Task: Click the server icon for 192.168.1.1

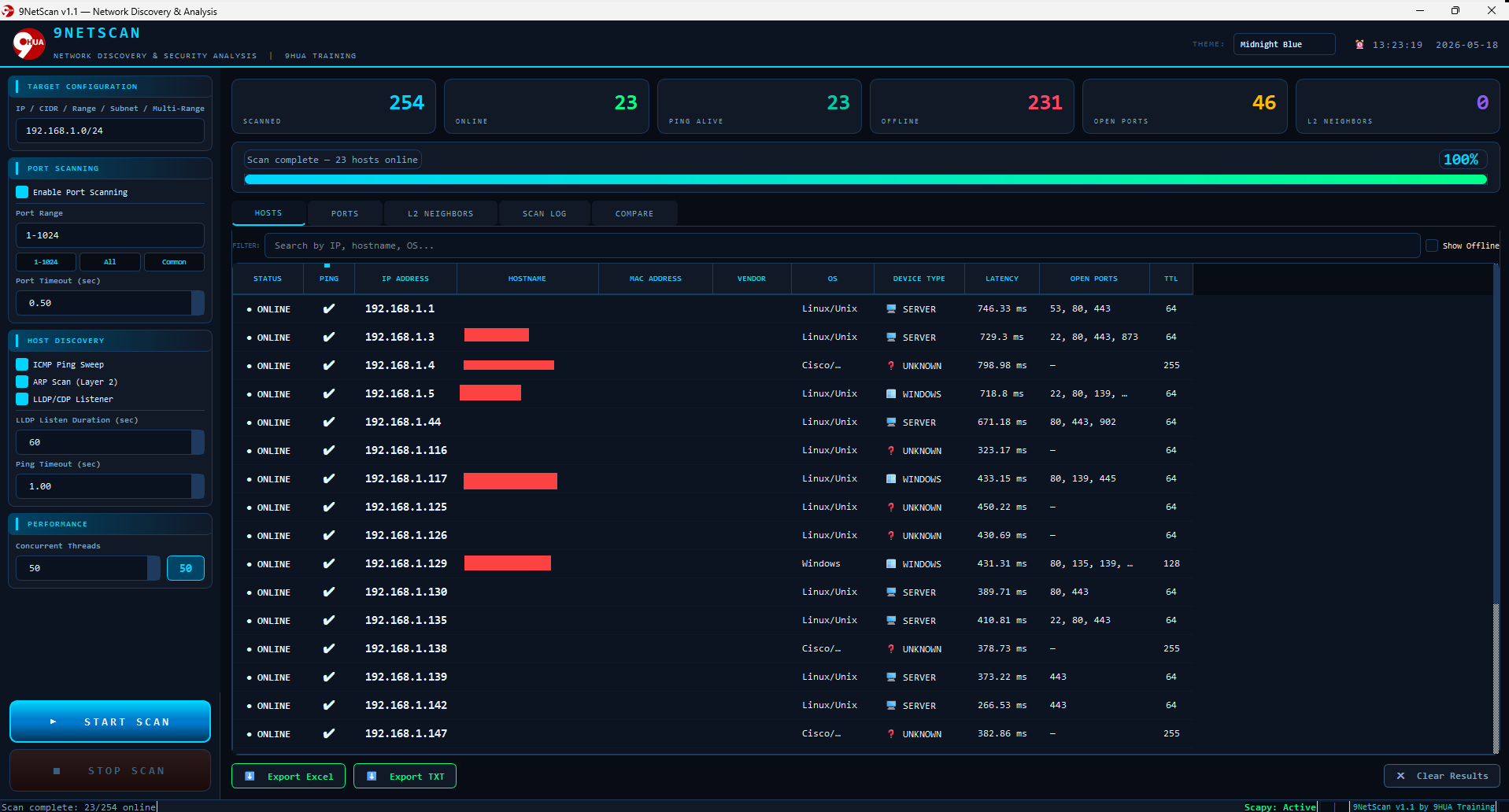Action: (x=891, y=309)
